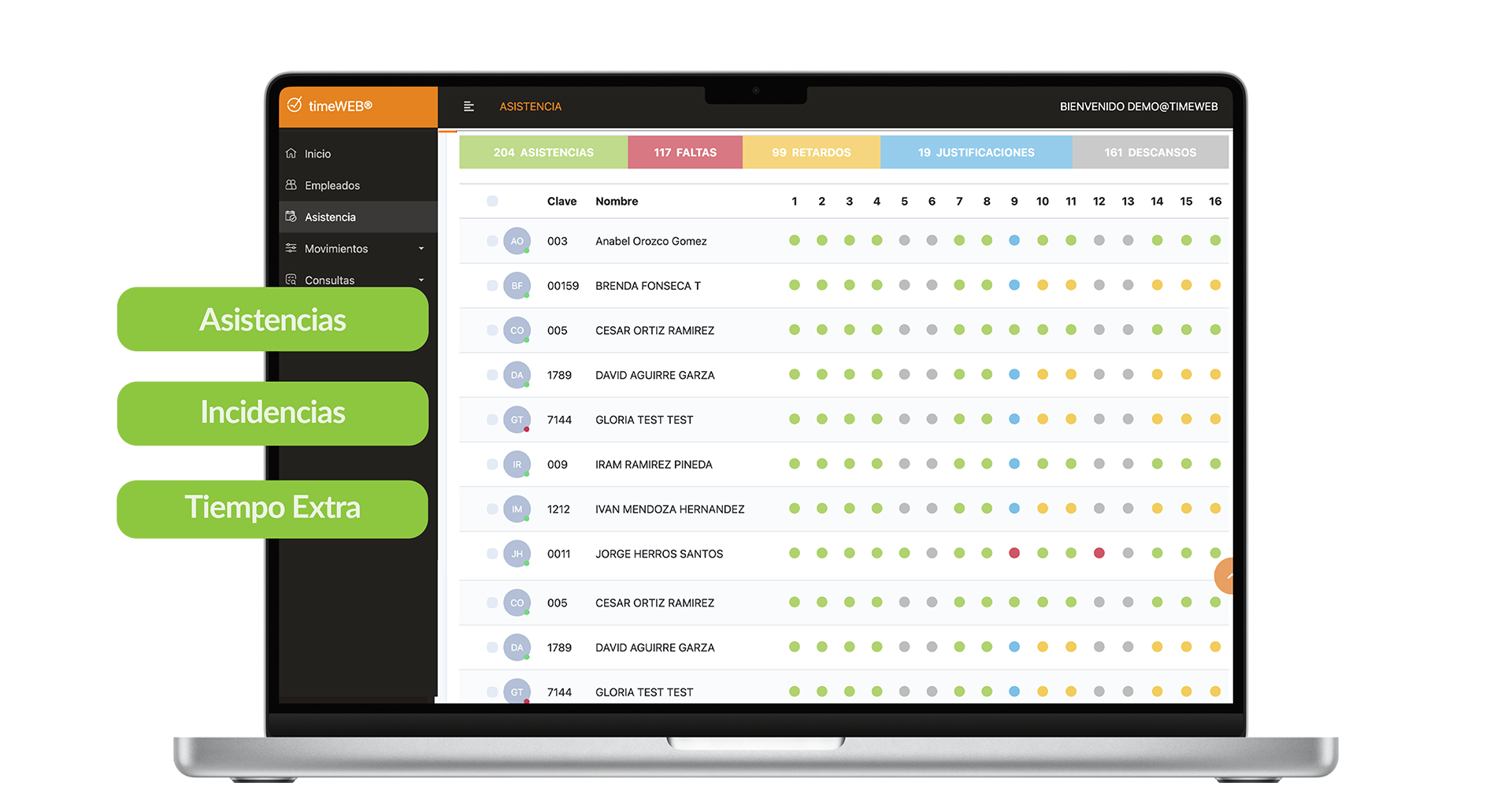Select the 19 JUSTIFICACIONES summary tab
The image size is (1512, 790).
[x=976, y=152]
